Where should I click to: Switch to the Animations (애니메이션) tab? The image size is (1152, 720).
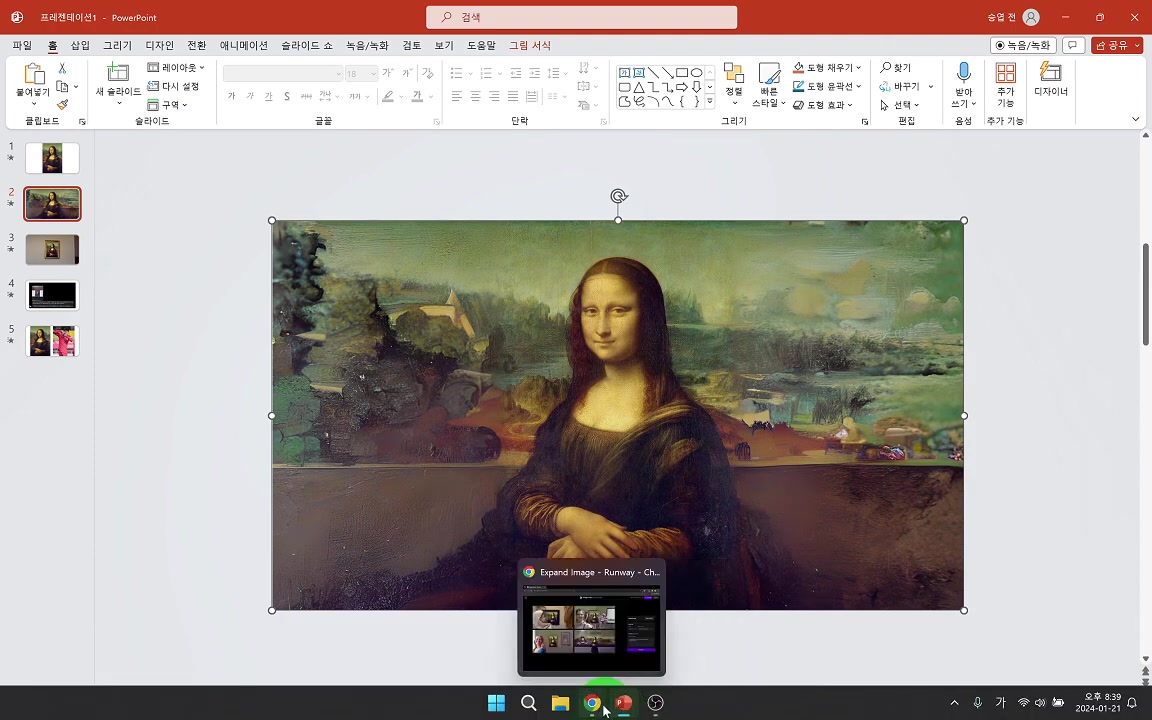(244, 46)
